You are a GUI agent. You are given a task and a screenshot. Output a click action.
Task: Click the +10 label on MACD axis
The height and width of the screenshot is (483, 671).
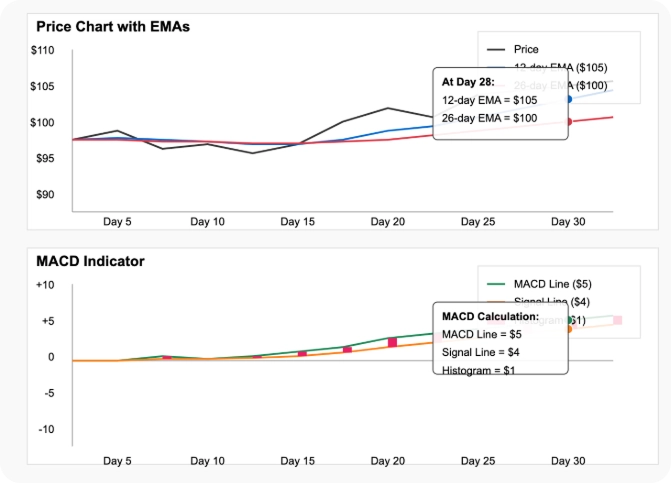(45, 285)
